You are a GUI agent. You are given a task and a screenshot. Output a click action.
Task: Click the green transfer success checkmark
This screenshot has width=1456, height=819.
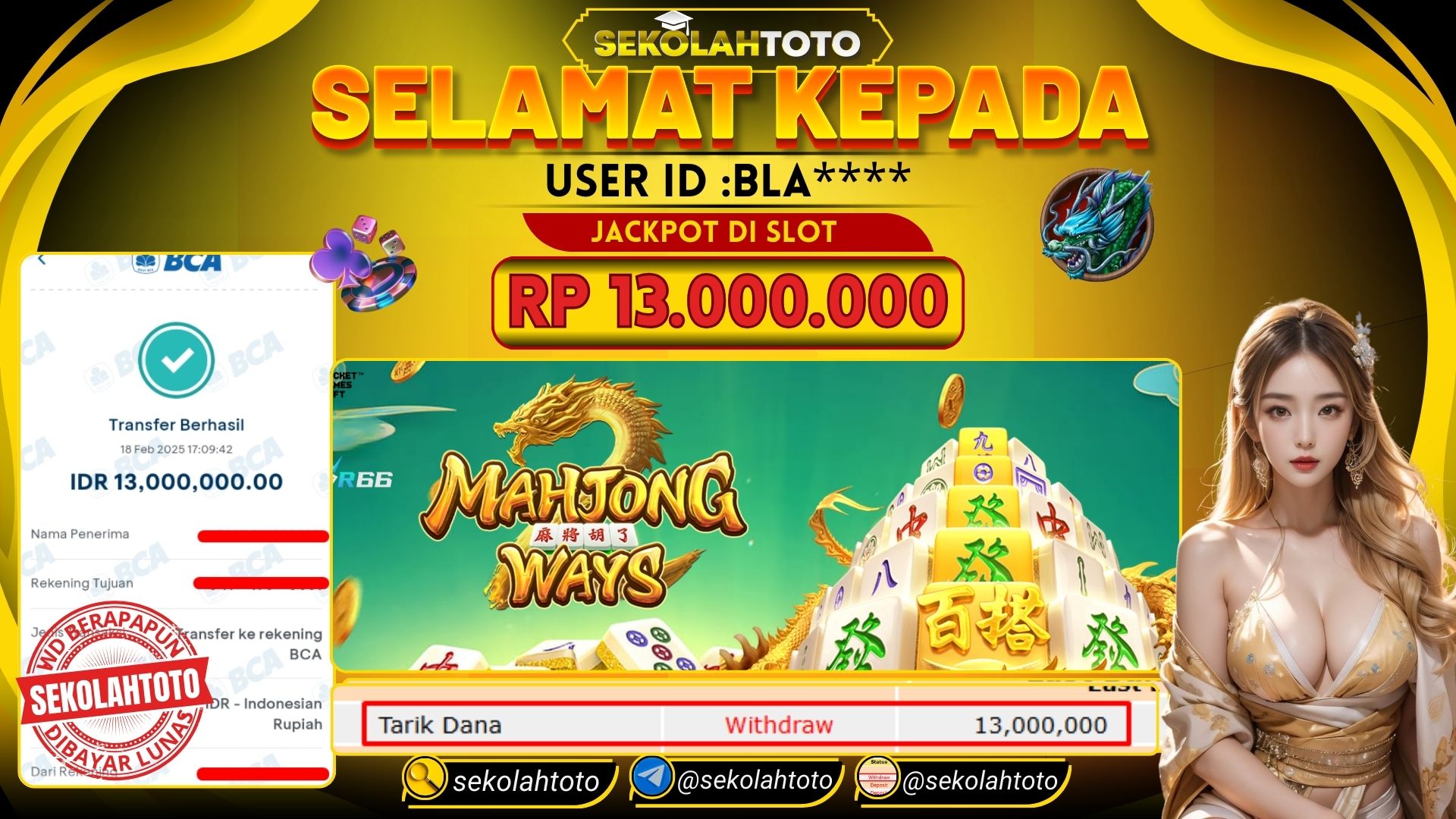point(177,361)
